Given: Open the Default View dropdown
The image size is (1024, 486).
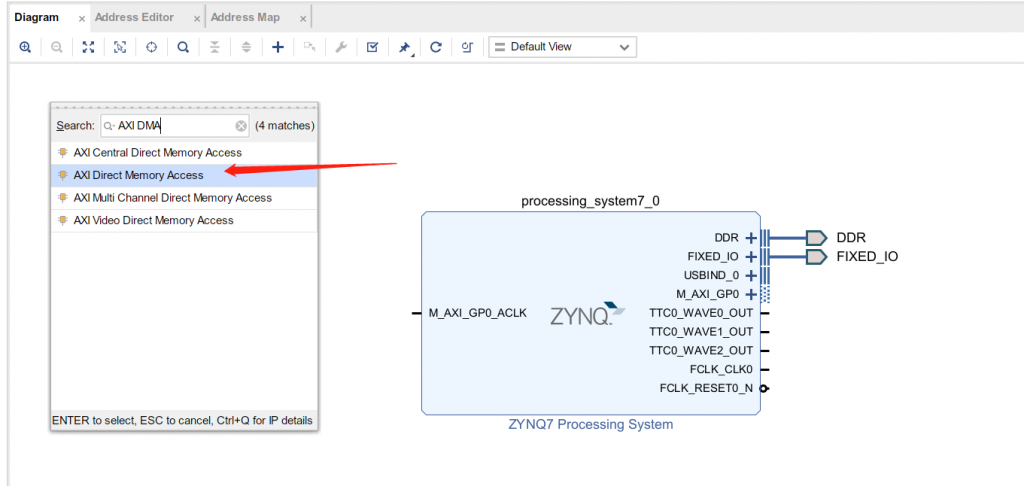Looking at the screenshot, I should [x=562, y=47].
